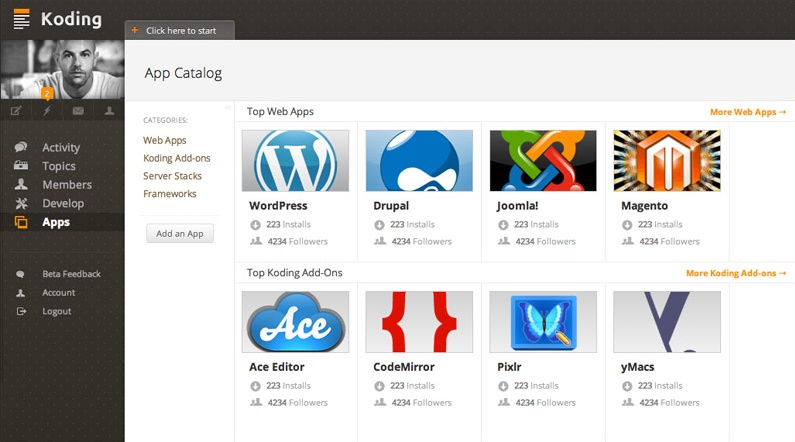Image resolution: width=795 pixels, height=442 pixels.
Task: Click the Topics icon in sidebar
Action: [21, 165]
